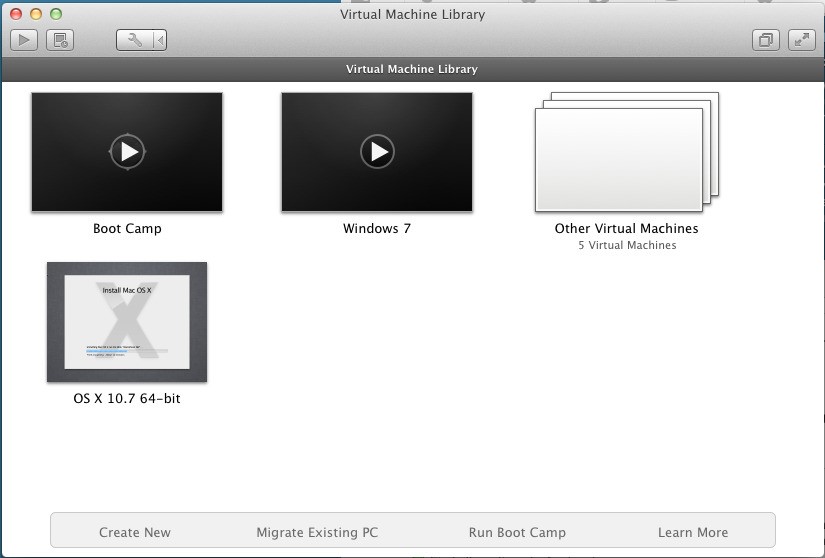Viewport: 825px width, 558px height.
Task: Select the OS X 10.7 64-bit label
Action: (x=127, y=399)
